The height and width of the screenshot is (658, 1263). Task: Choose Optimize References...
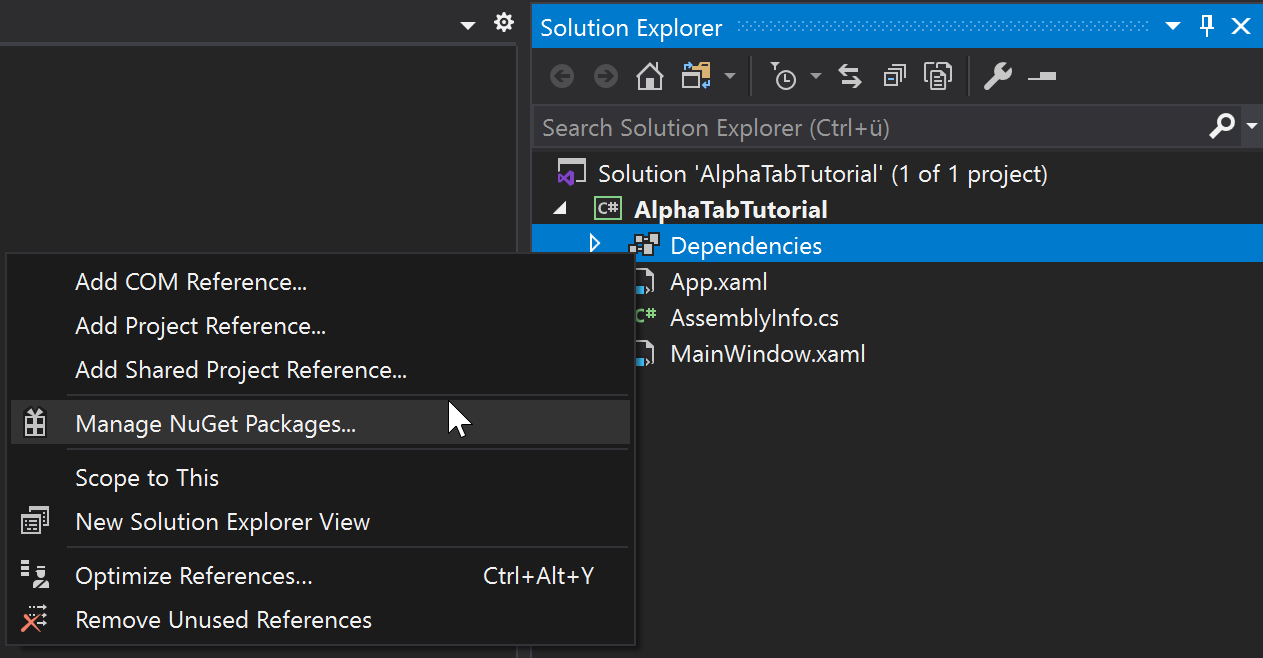[320, 576]
